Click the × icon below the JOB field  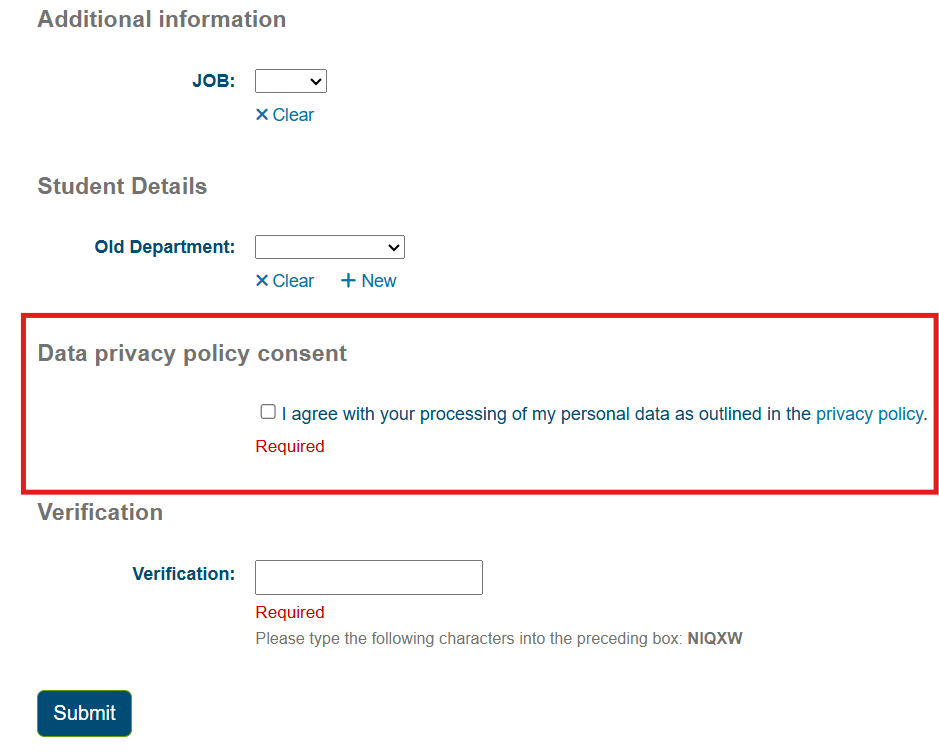click(262, 115)
